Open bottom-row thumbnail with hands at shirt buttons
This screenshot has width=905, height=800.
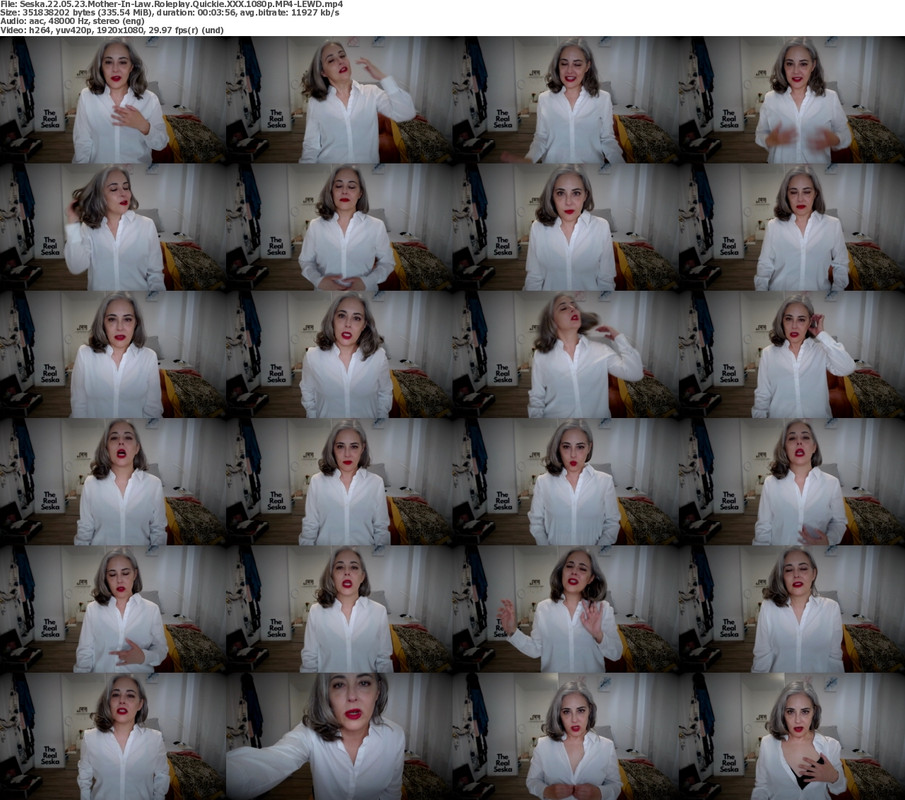coord(566,736)
